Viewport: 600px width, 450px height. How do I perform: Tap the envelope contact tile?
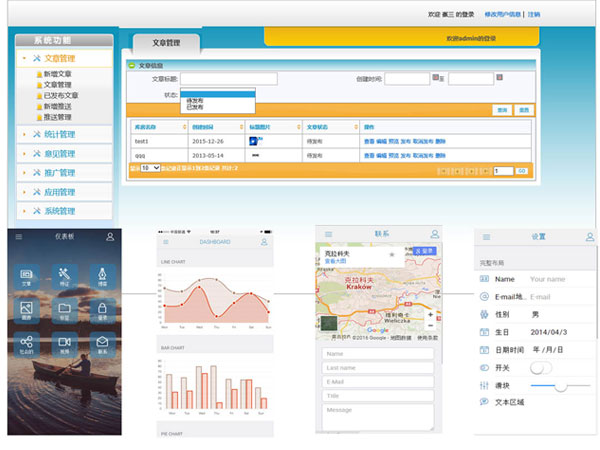coord(101,344)
